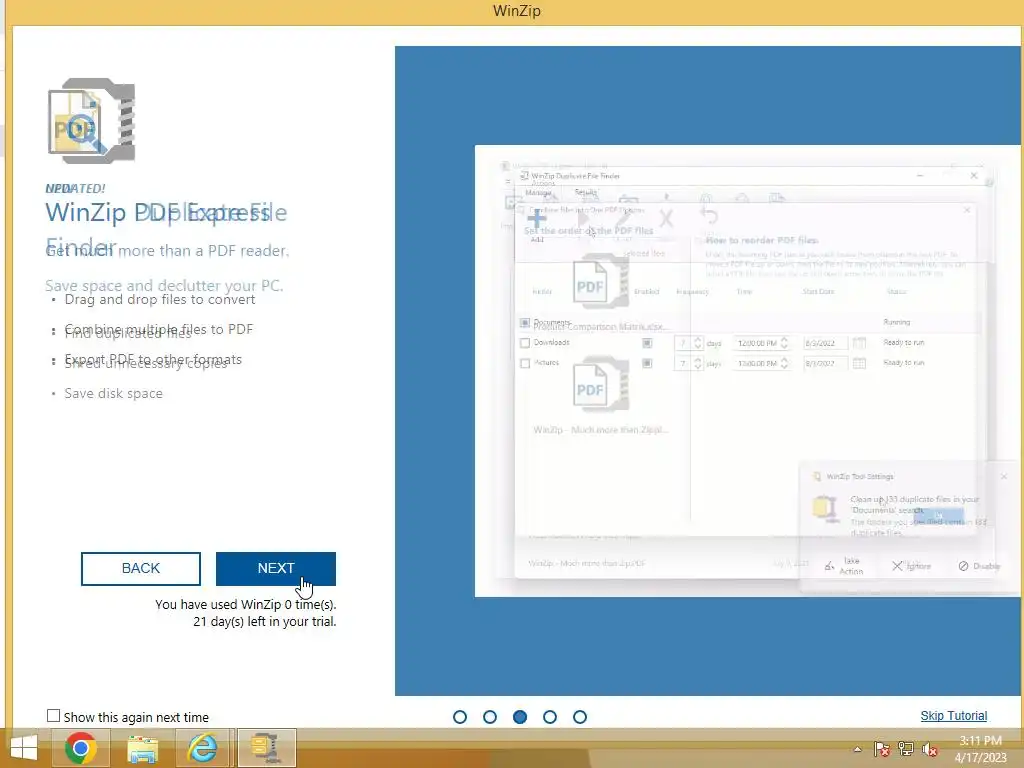The height and width of the screenshot is (768, 1024).
Task: Select the second tutorial page dot
Action: pos(490,717)
